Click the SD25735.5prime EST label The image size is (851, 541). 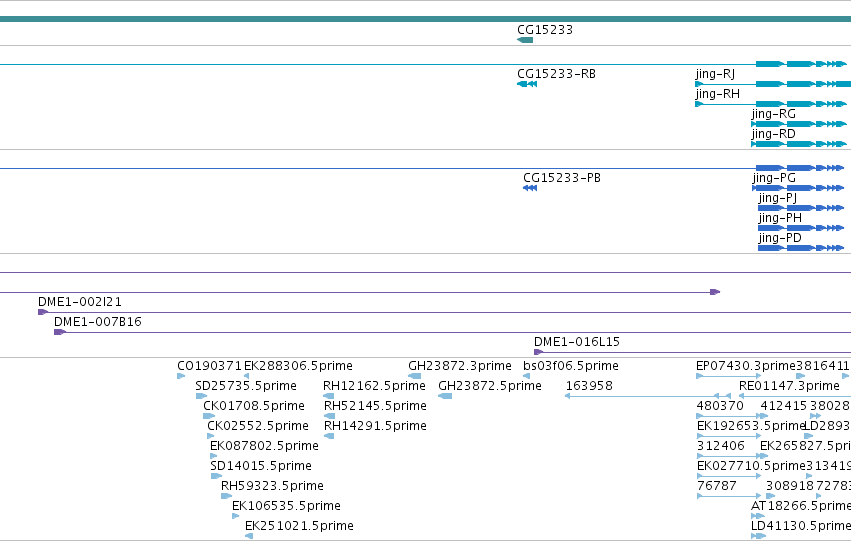click(x=246, y=386)
